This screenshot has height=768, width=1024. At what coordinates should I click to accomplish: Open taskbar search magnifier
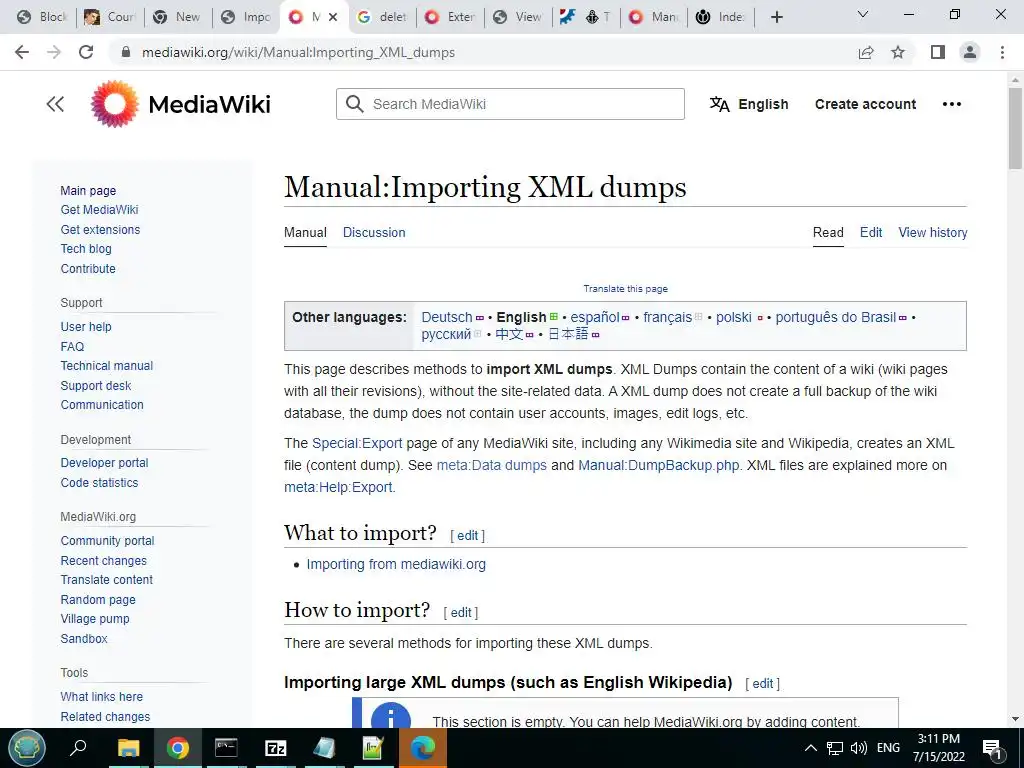pos(78,748)
